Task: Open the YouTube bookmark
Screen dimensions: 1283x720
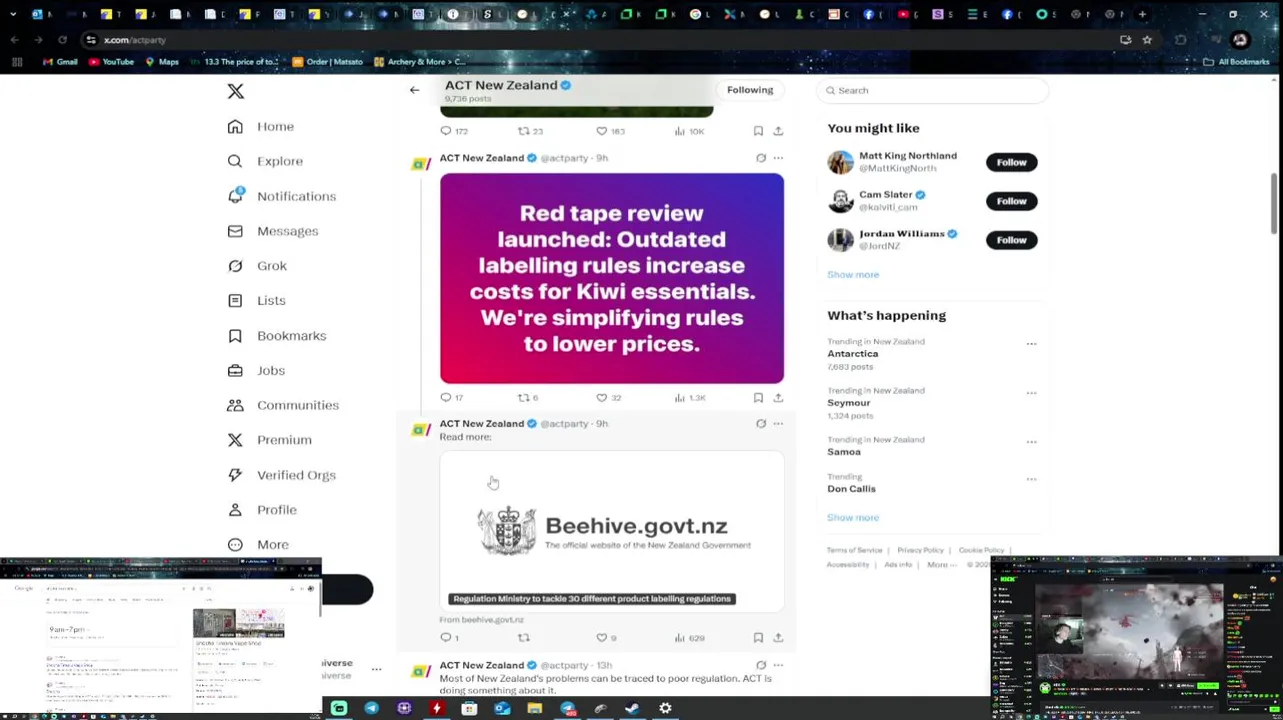Action: tap(111, 62)
